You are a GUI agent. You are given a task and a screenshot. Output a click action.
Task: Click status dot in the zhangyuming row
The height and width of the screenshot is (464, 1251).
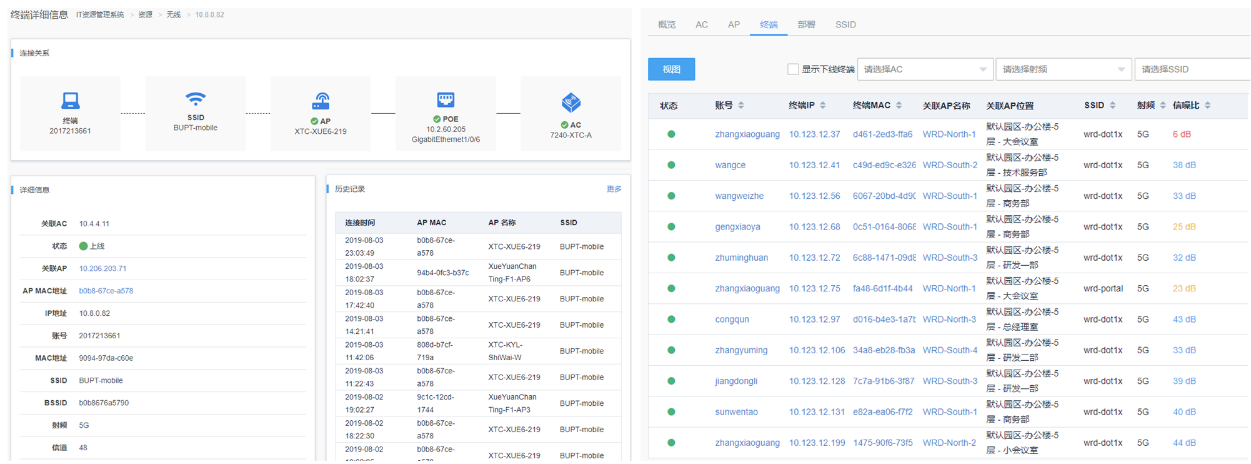point(671,350)
